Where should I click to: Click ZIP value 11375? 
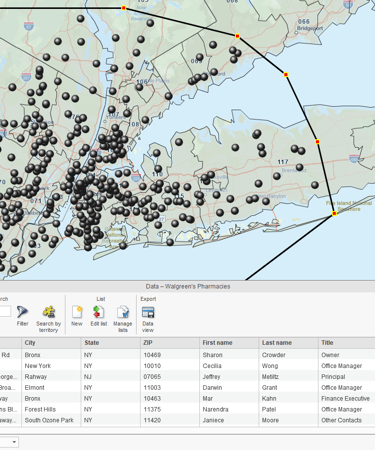click(x=152, y=409)
